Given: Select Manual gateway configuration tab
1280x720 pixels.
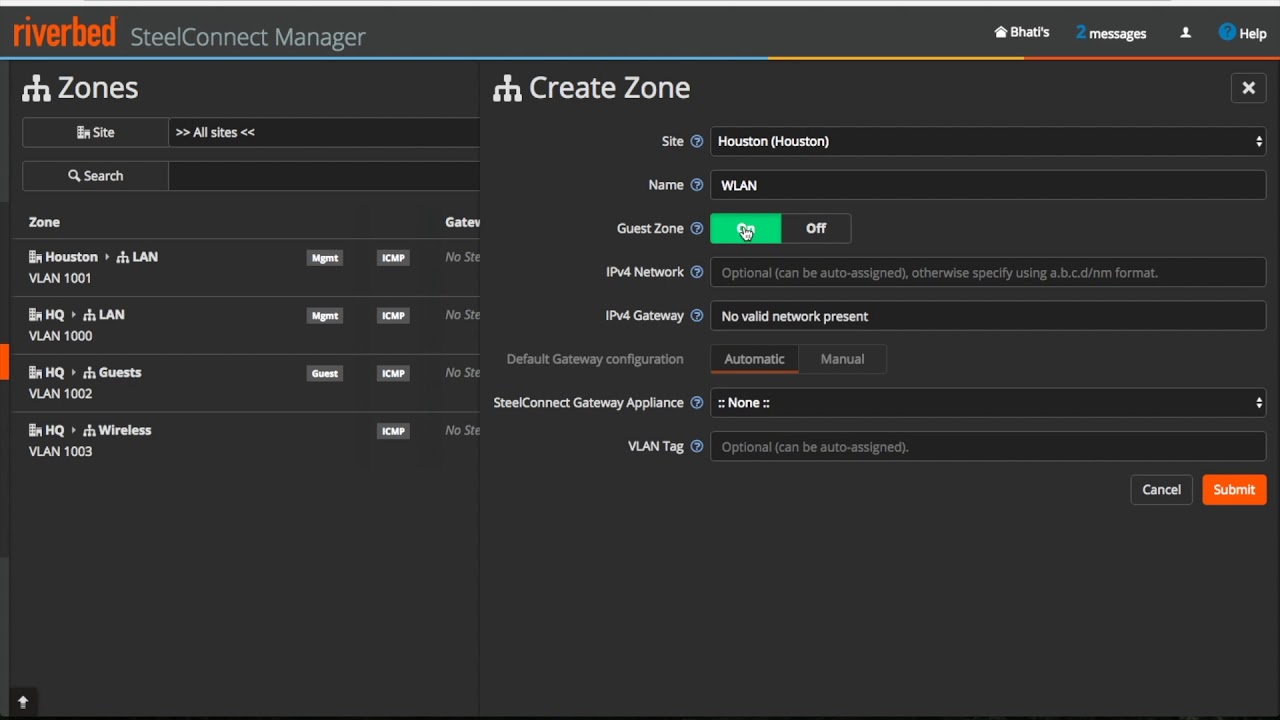Looking at the screenshot, I should (x=842, y=359).
